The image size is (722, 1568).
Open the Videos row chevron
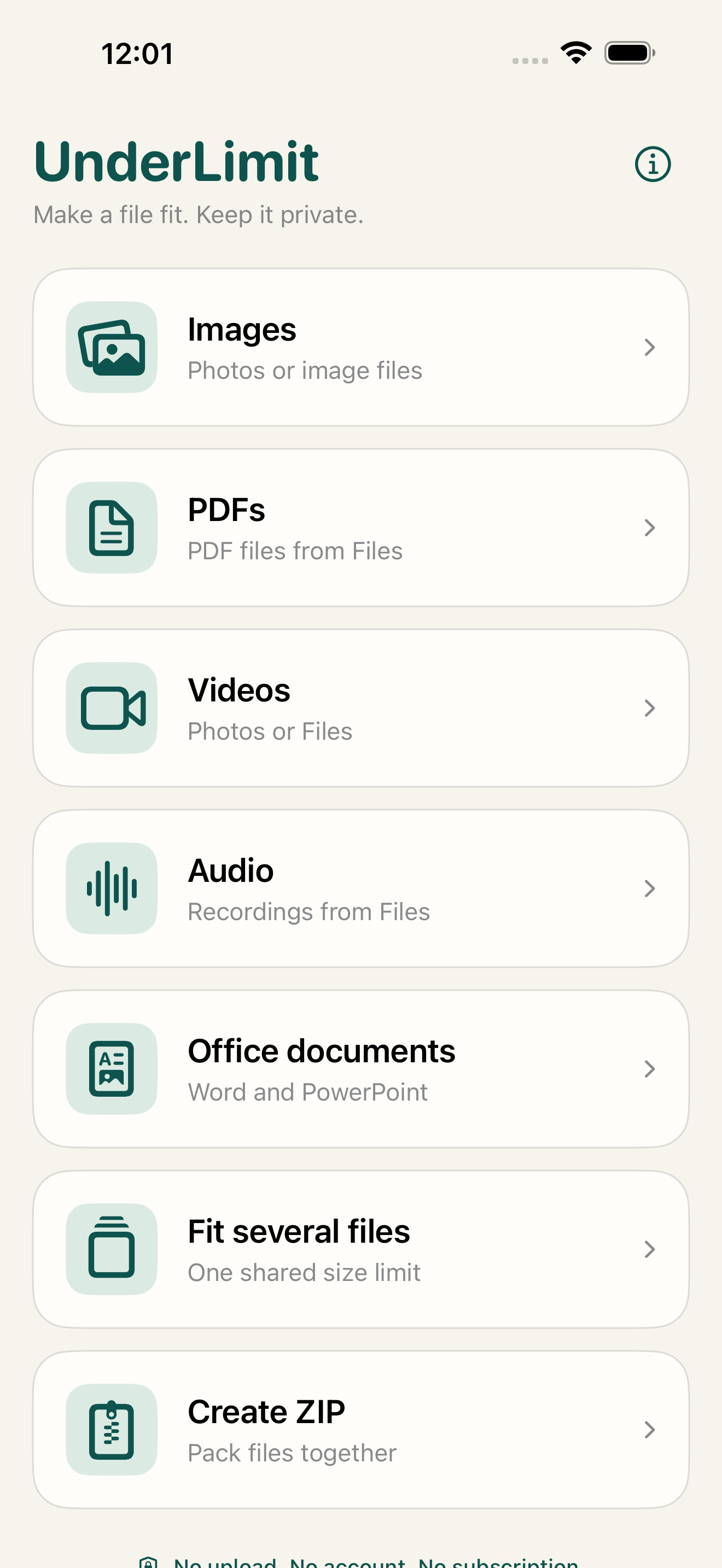pyautogui.click(x=650, y=708)
